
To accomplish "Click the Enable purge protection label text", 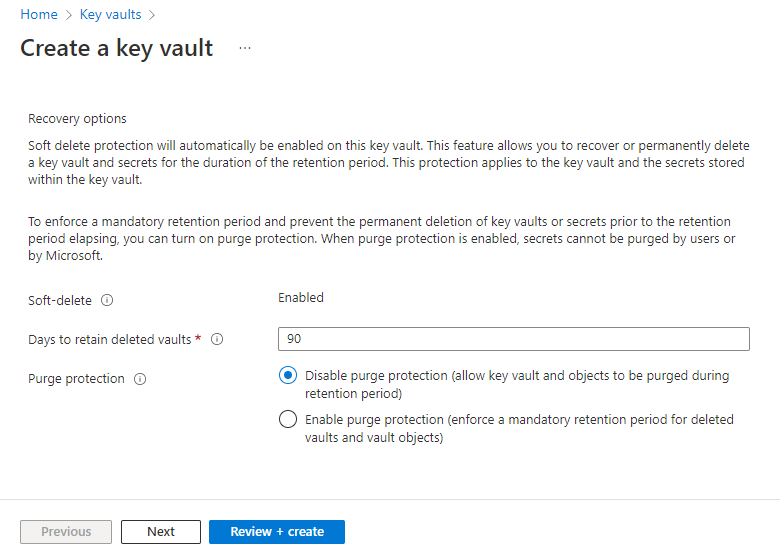I will pyautogui.click(x=519, y=428).
